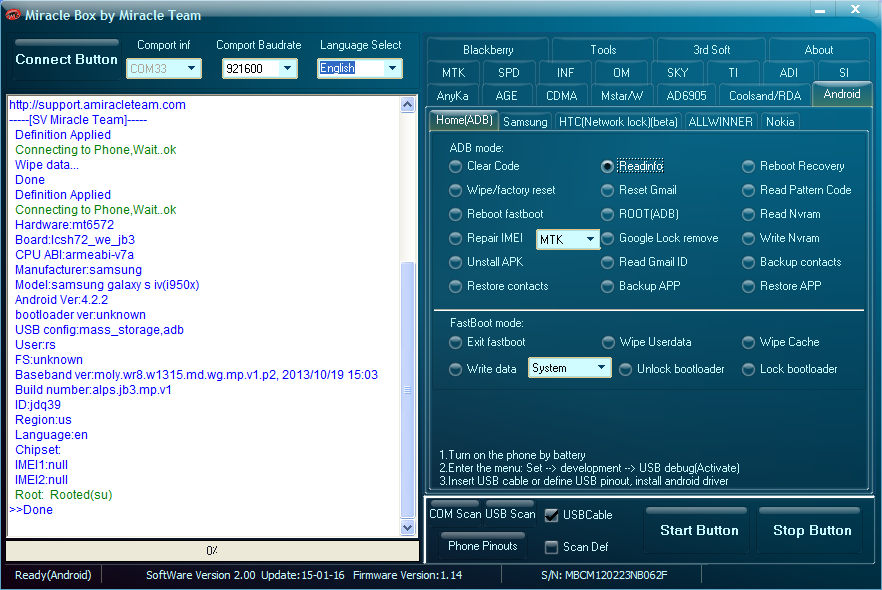Image resolution: width=882 pixels, height=590 pixels.
Task: Switch to the AnyKa tab
Action: (452, 96)
